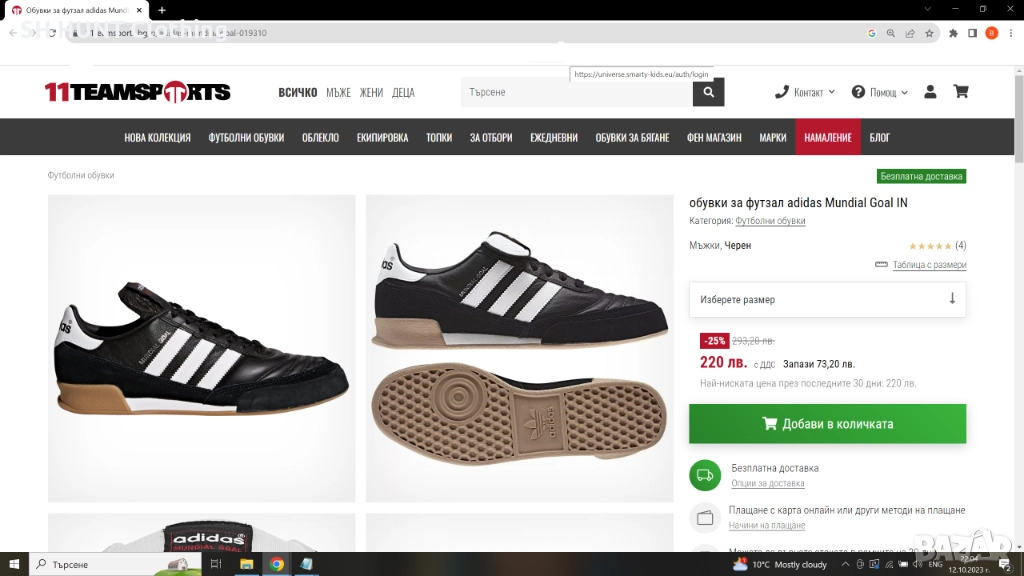Expand the Изберете размер size dropdown
This screenshot has width=1024, height=576.
pyautogui.click(x=827, y=299)
